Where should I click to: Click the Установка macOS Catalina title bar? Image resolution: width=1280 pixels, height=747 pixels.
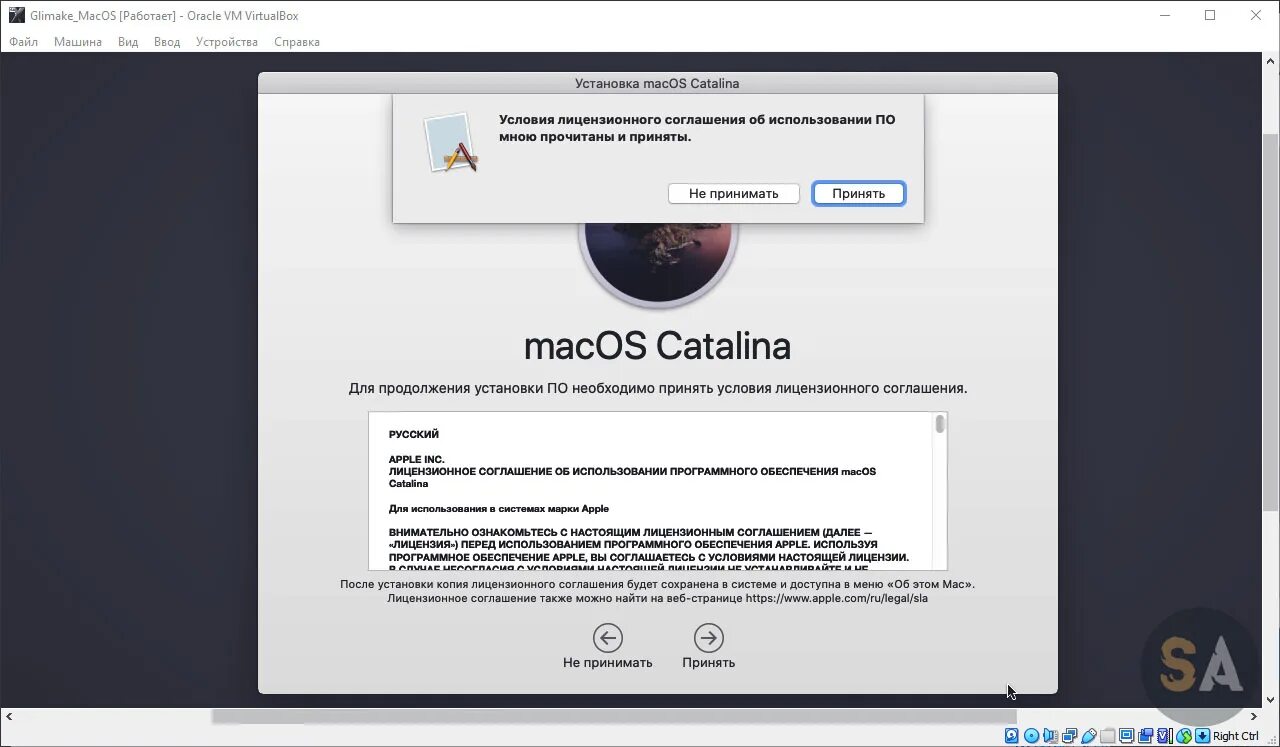point(657,83)
